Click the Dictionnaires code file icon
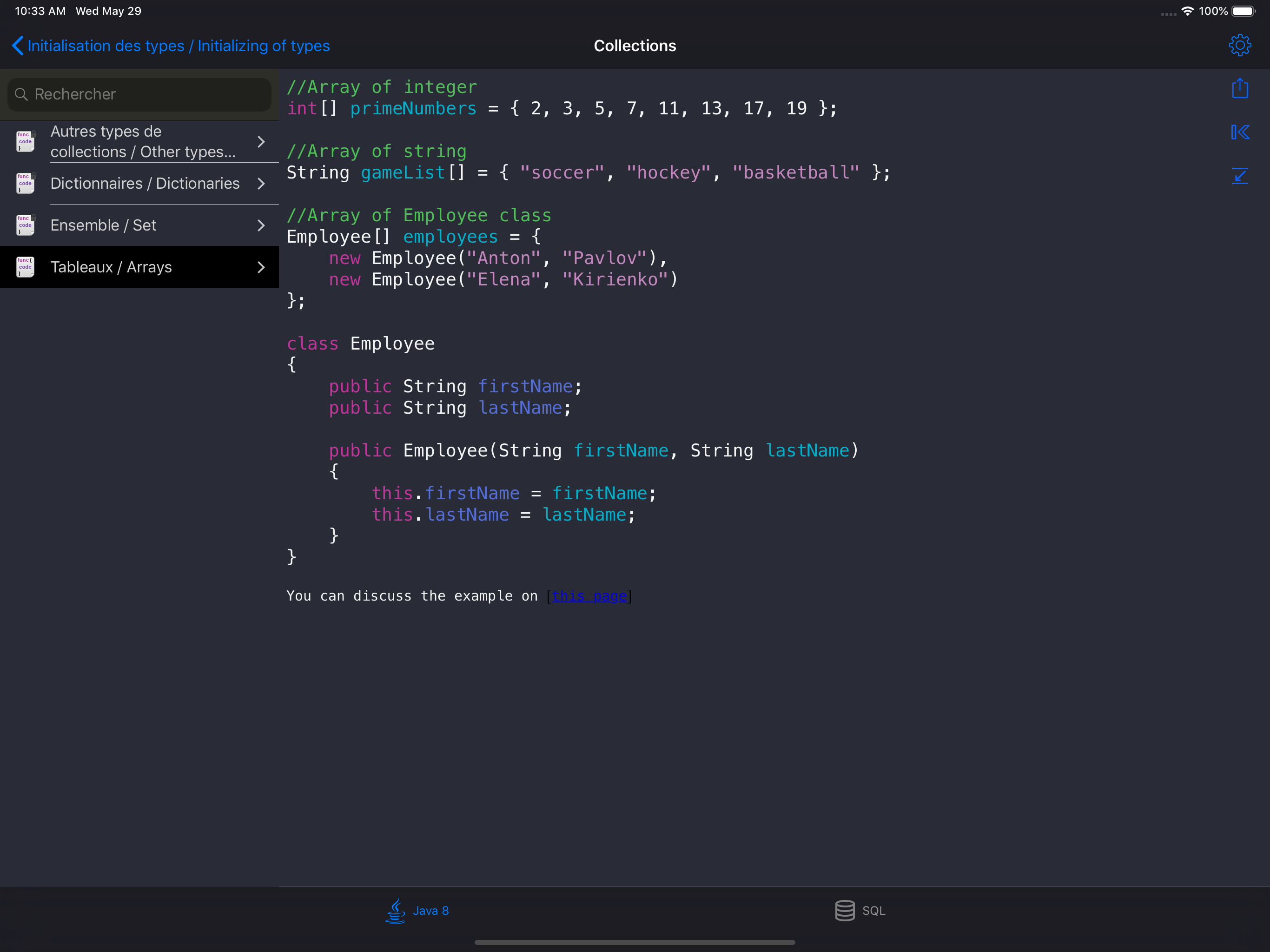Screen dimensions: 1270x952 [x=25, y=184]
